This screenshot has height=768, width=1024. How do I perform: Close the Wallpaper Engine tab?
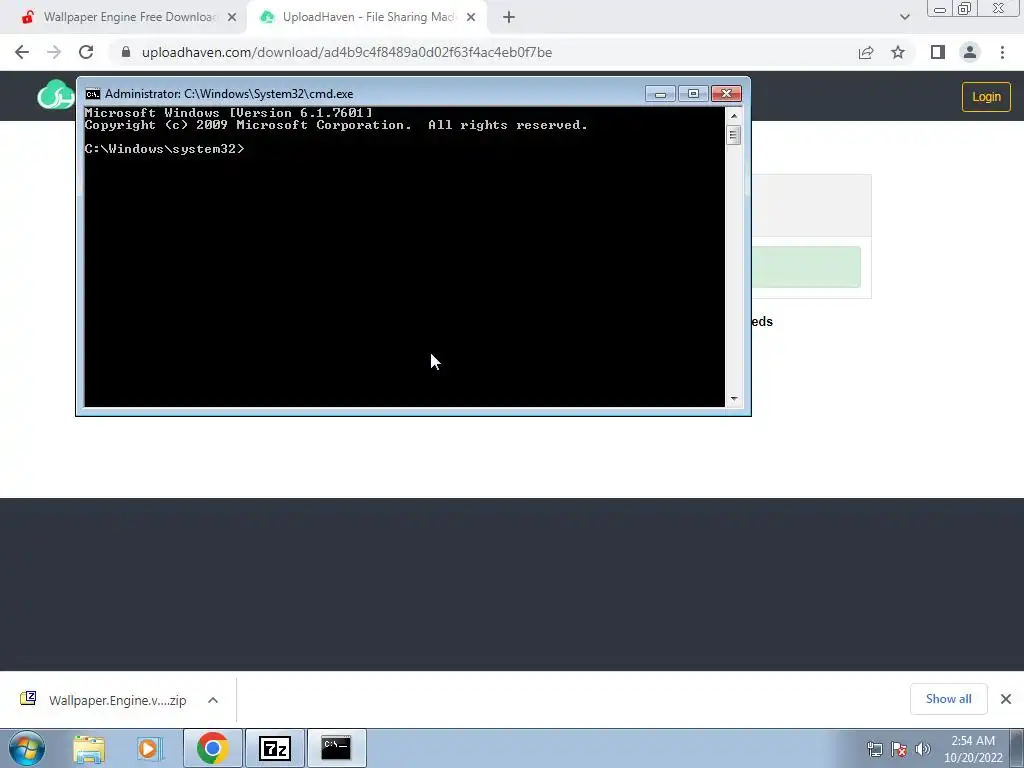(x=232, y=18)
